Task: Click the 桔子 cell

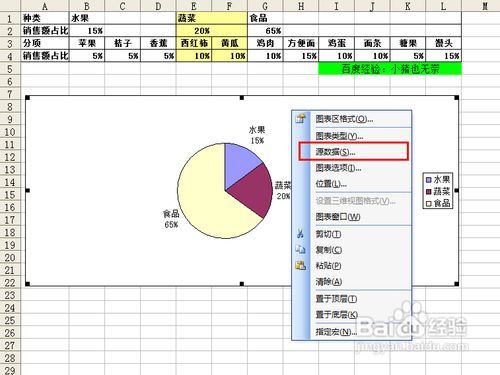Action: coord(122,43)
